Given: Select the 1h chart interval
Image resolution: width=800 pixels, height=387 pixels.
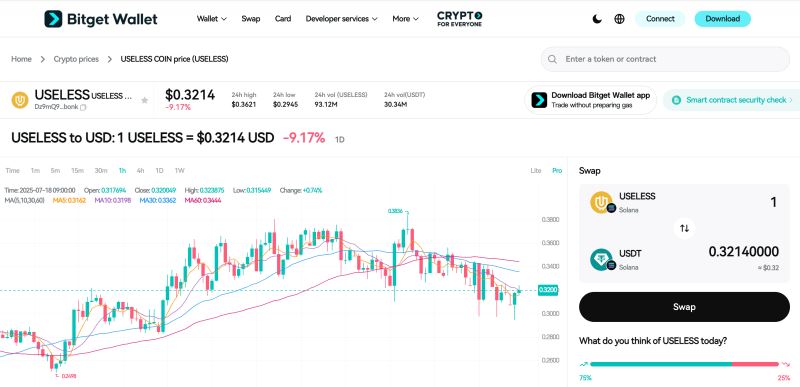Looking at the screenshot, I should coord(122,170).
